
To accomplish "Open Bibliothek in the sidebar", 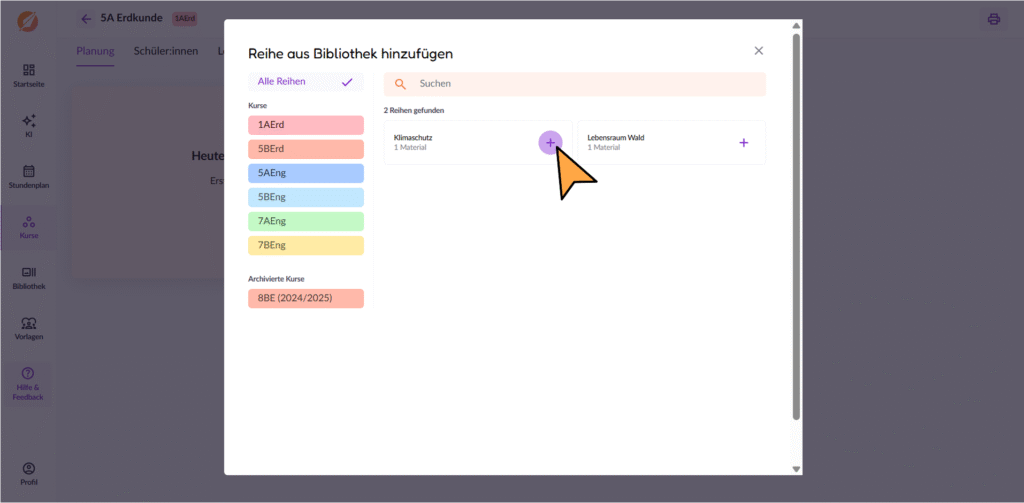I will [x=28, y=277].
